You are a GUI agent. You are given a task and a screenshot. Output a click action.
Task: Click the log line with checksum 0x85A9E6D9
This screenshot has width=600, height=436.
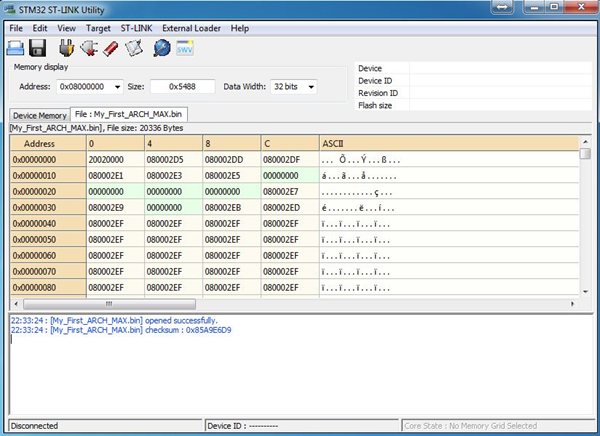pyautogui.click(x=121, y=330)
